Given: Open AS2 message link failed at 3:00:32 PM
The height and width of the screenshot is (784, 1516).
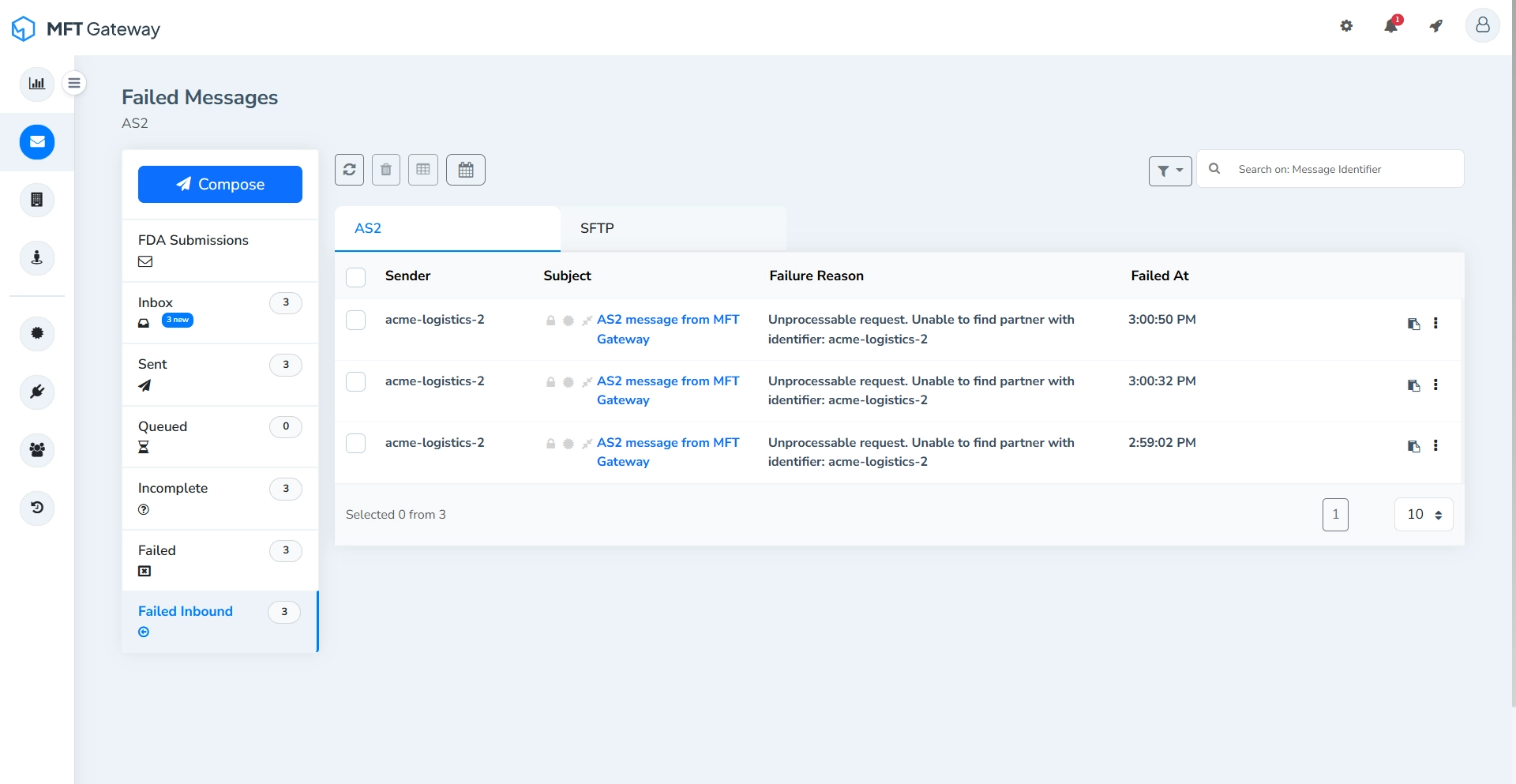Looking at the screenshot, I should (668, 391).
